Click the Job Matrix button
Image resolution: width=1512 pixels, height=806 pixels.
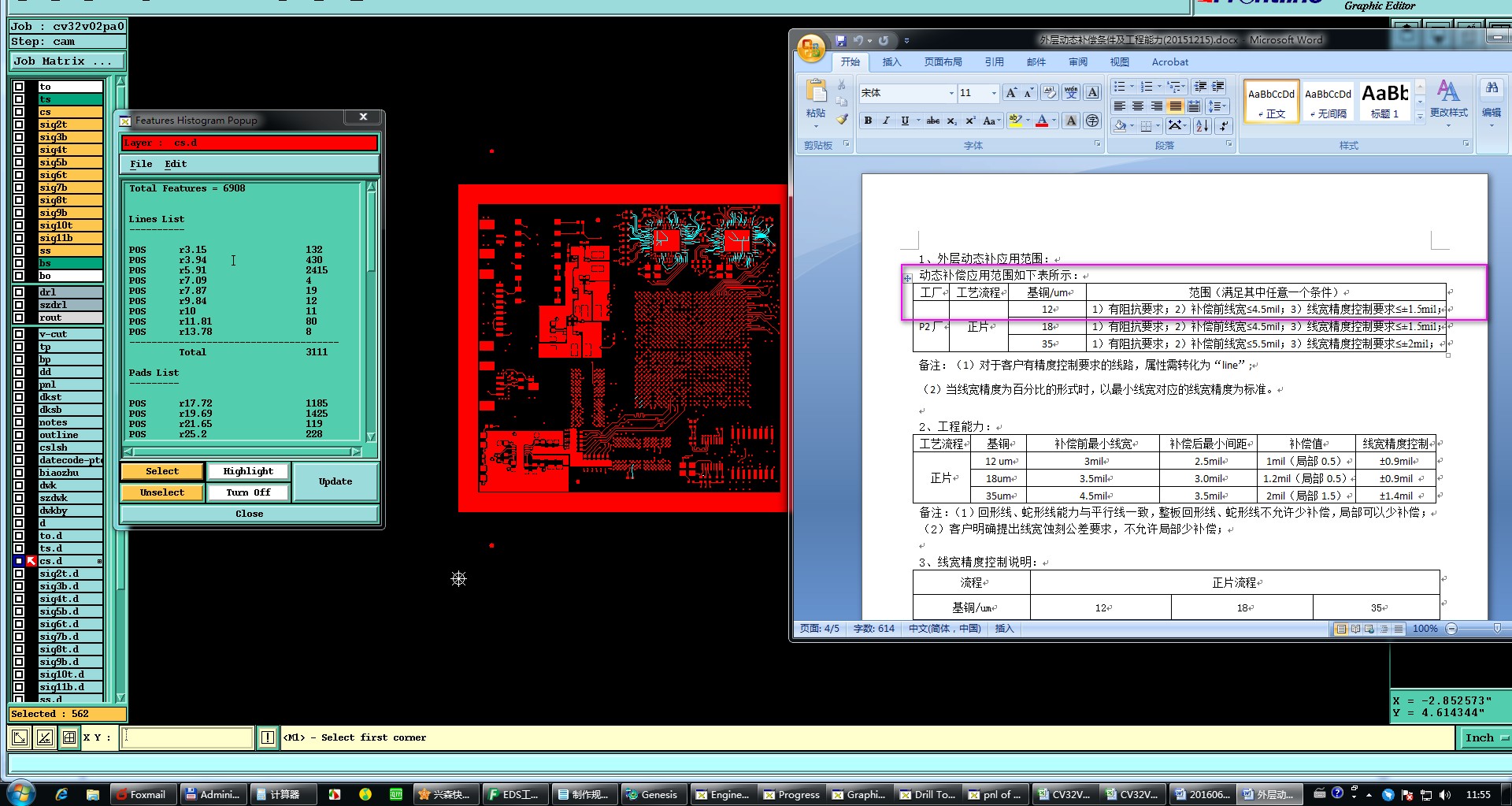coord(67,61)
